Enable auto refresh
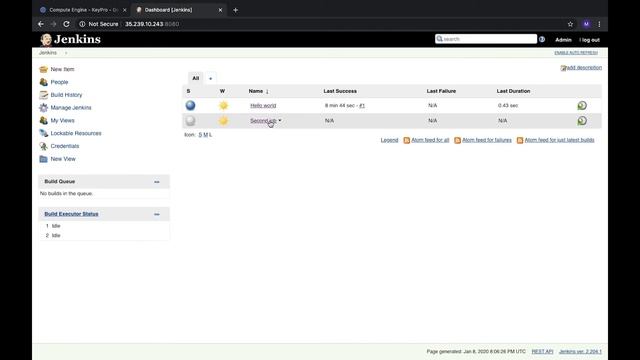Viewport: 640px width, 360px height. click(x=576, y=53)
